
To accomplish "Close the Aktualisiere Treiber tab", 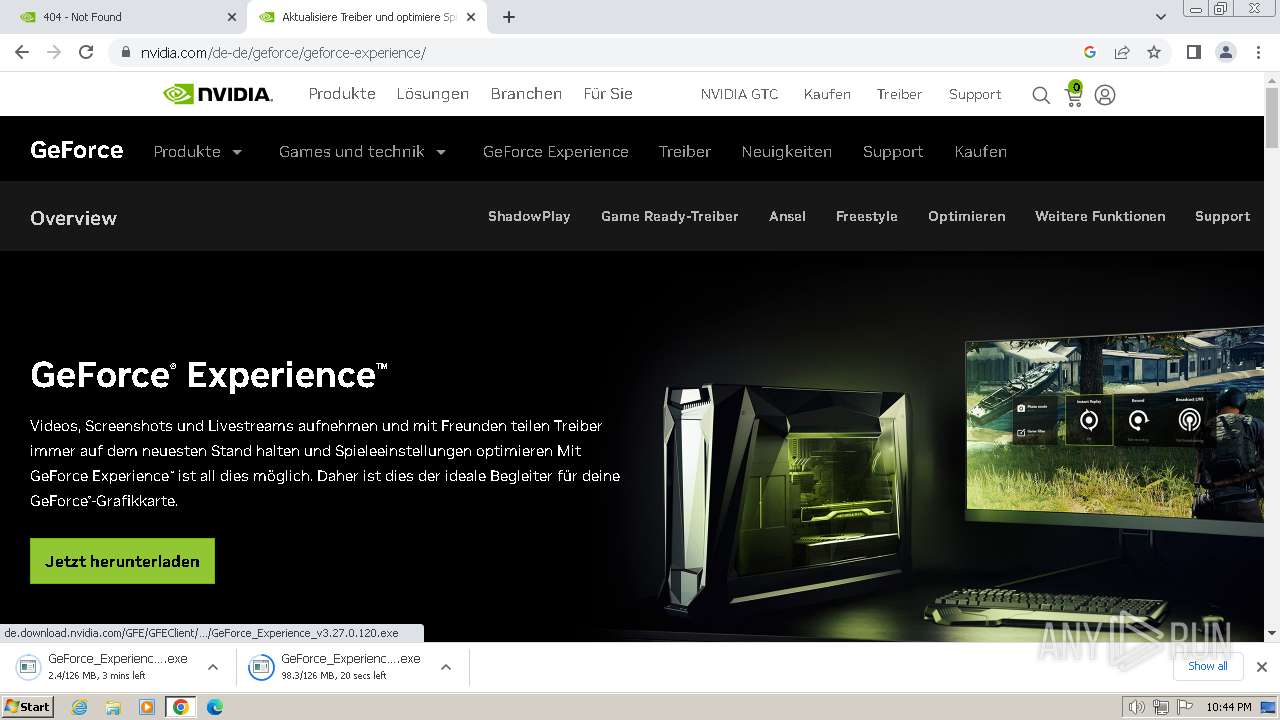I will (x=471, y=17).
